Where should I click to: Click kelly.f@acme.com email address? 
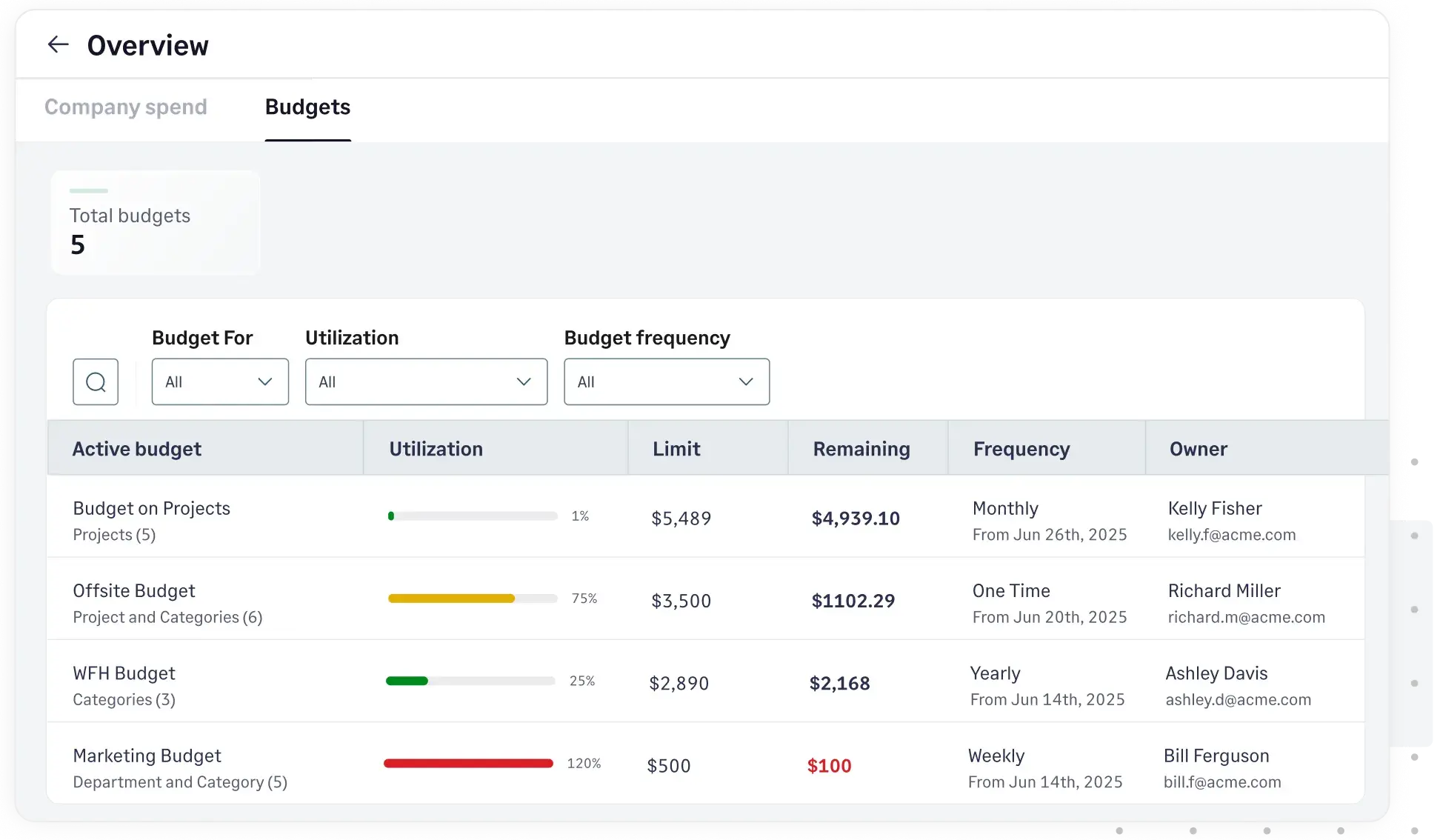[x=1232, y=535]
